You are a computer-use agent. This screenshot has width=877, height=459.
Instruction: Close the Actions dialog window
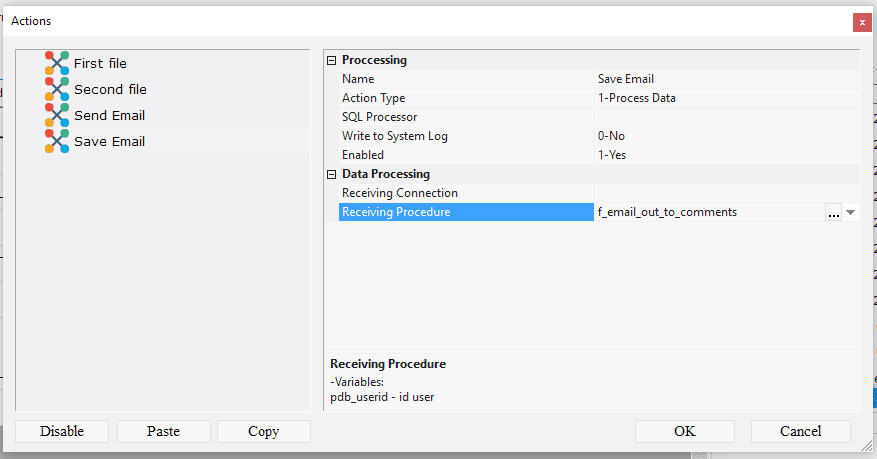click(861, 21)
